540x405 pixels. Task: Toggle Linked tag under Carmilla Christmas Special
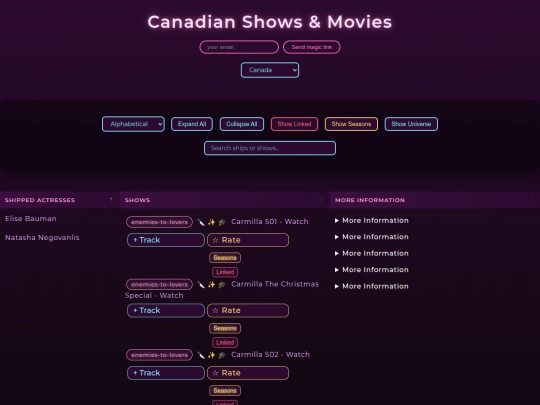click(225, 343)
